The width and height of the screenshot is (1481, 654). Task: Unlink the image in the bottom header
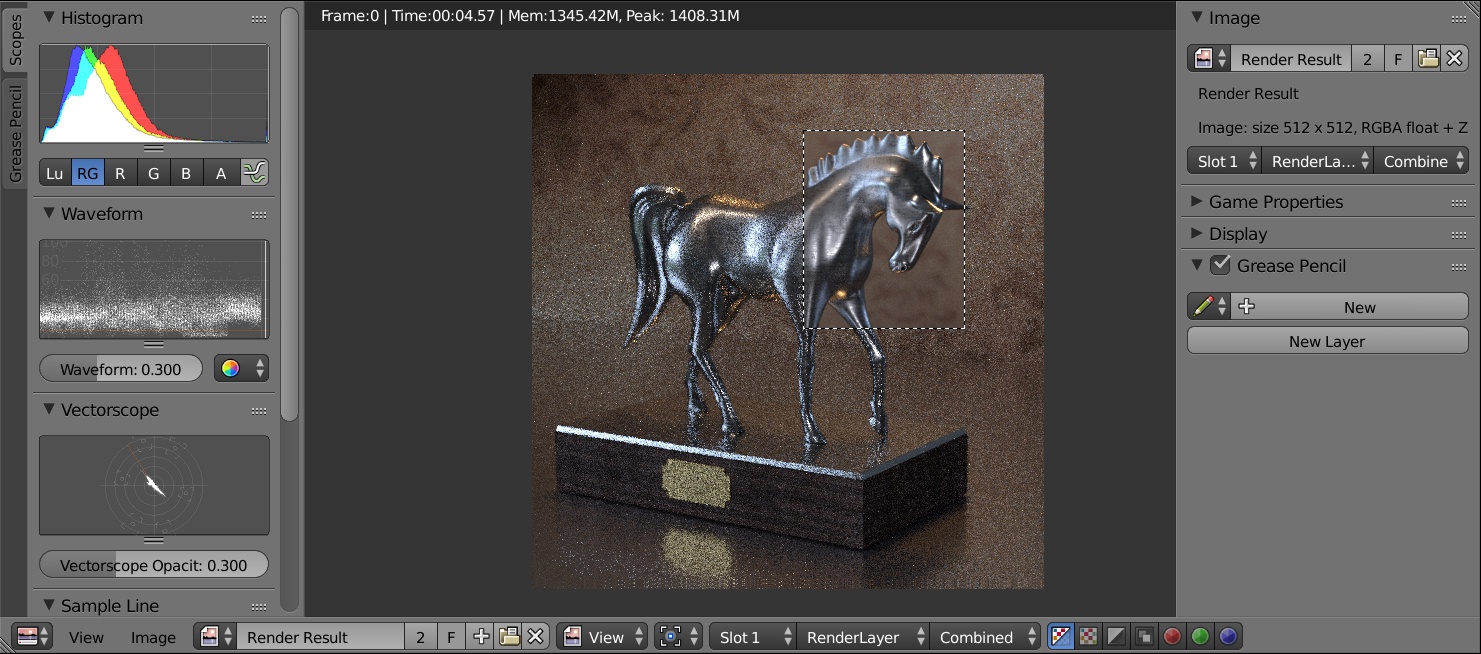536,637
